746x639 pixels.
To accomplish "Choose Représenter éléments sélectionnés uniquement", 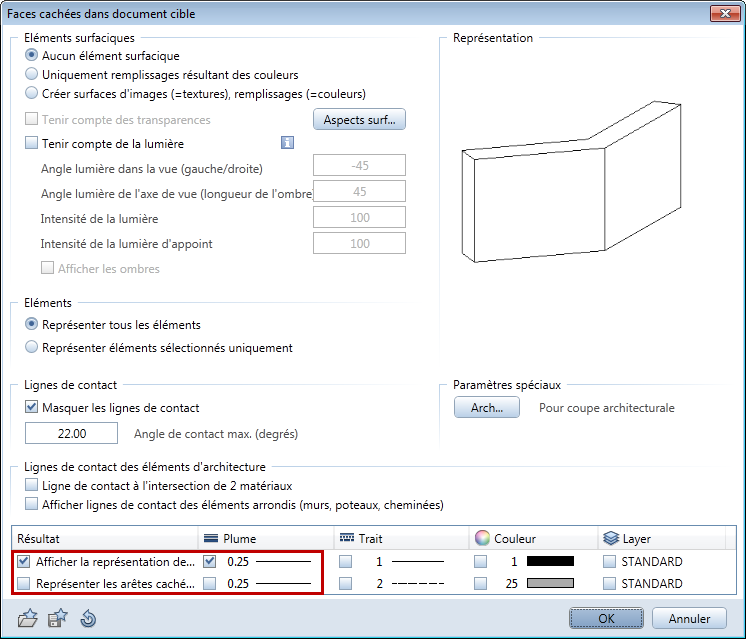I will (31, 347).
